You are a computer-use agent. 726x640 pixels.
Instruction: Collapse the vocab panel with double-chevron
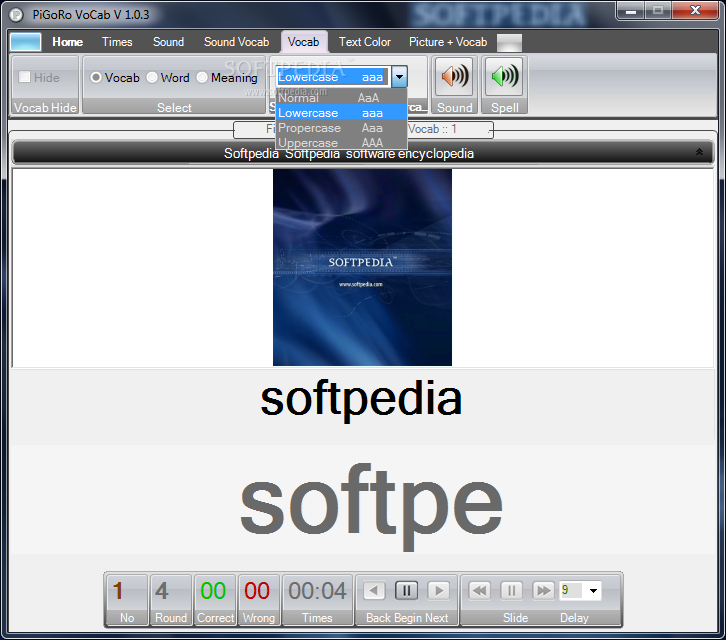(x=699, y=152)
